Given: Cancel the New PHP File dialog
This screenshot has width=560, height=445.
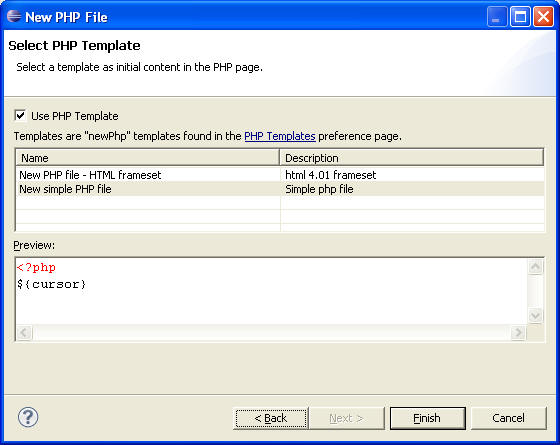Looking at the screenshot, I should (x=509, y=418).
